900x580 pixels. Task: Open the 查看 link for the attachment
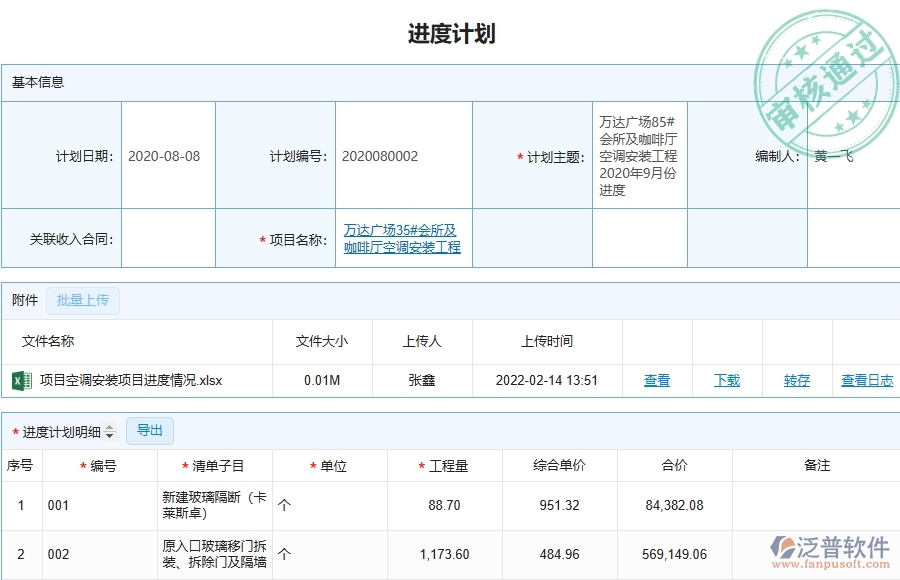click(656, 381)
